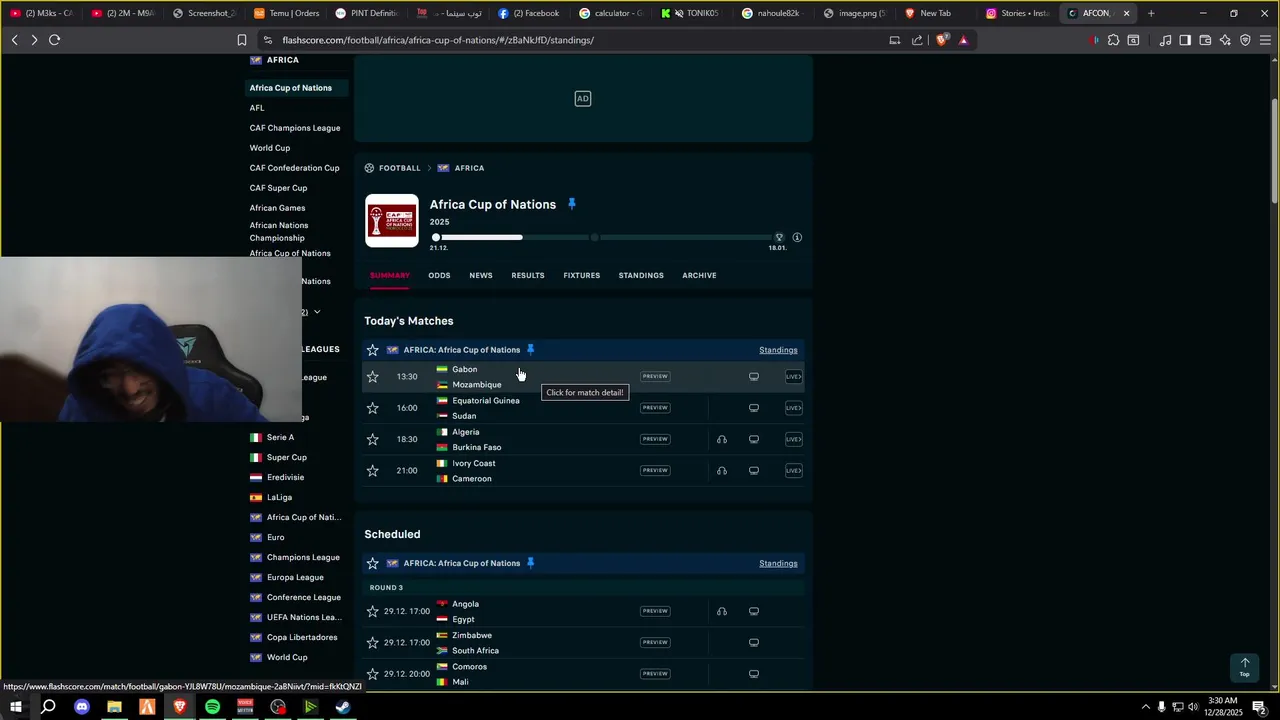Screen dimensions: 1280x720
Task: Click the music note playlist icon
Action: pyautogui.click(x=1165, y=40)
